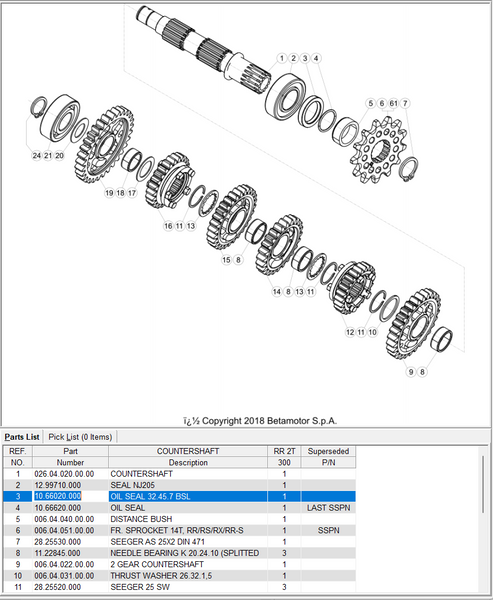Select part number 11.22845.000

58,553
